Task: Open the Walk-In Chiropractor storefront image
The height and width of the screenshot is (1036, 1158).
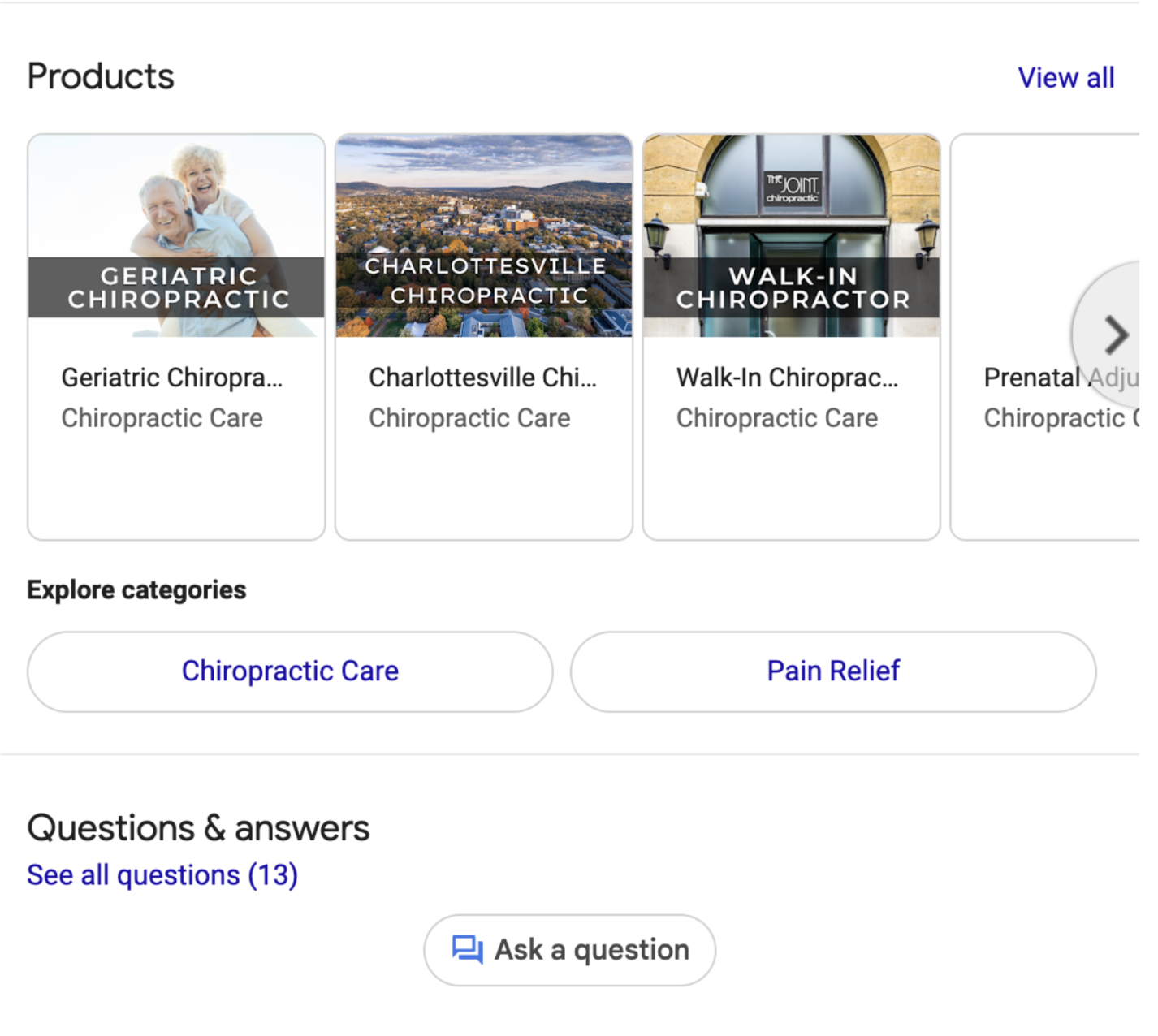Action: click(792, 235)
